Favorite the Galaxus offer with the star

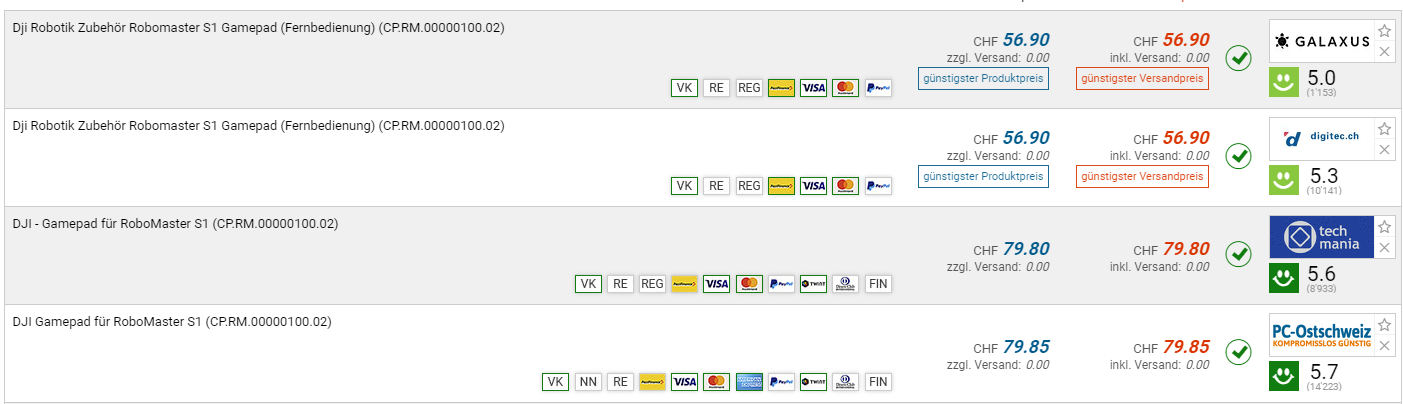(1384, 32)
